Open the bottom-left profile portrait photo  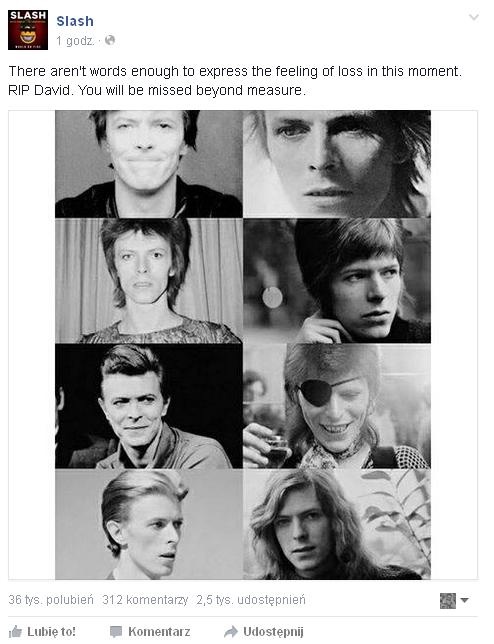(x=149, y=524)
